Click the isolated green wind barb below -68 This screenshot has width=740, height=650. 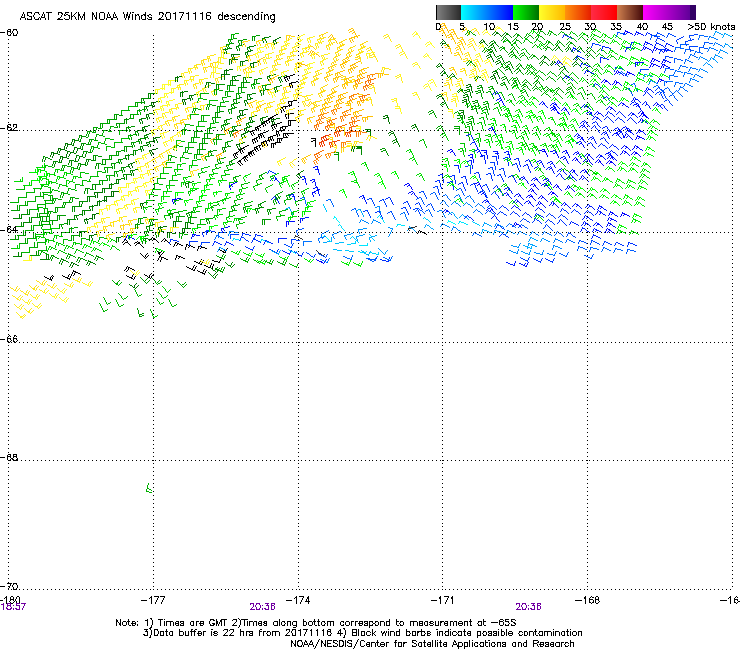pos(149,488)
